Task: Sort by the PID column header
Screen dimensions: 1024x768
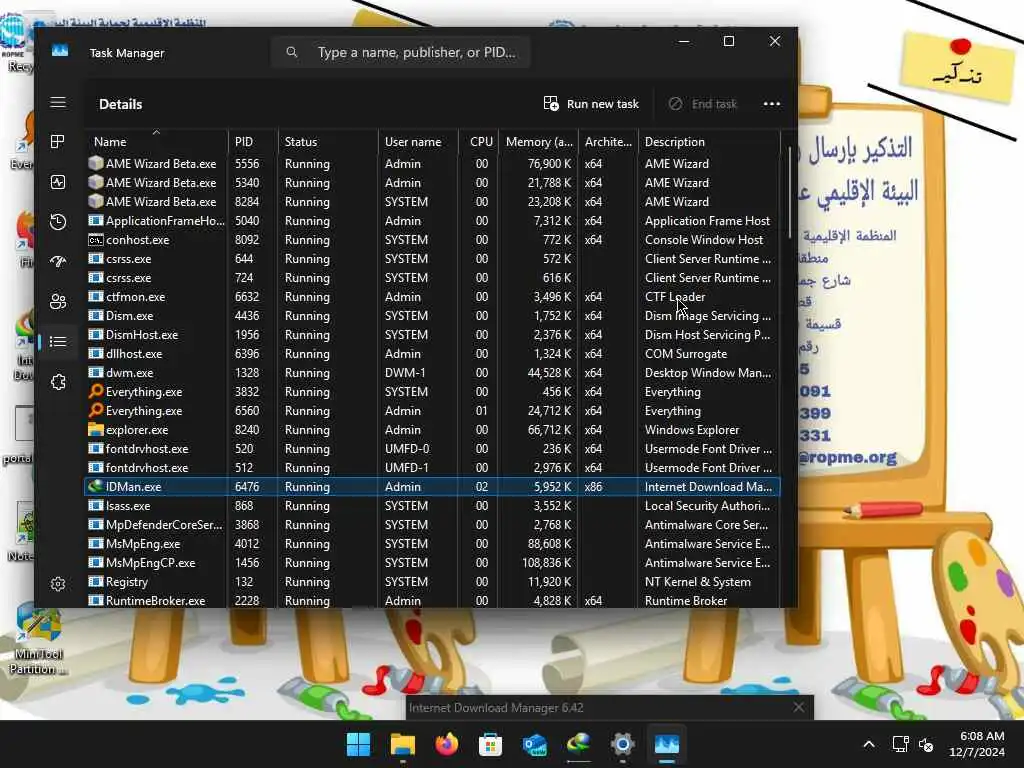Action: [x=252, y=141]
